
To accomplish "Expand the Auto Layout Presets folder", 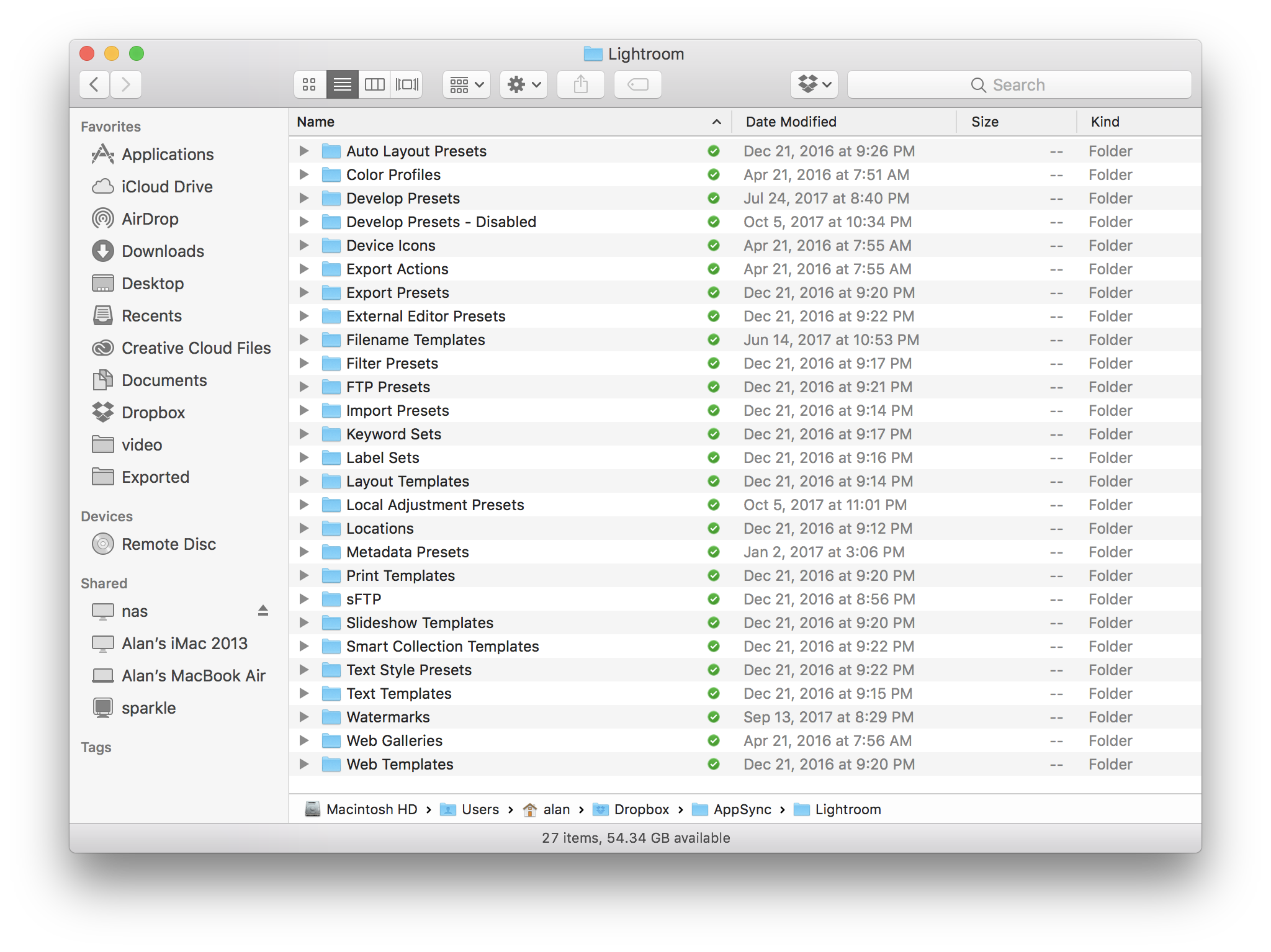I will click(304, 151).
